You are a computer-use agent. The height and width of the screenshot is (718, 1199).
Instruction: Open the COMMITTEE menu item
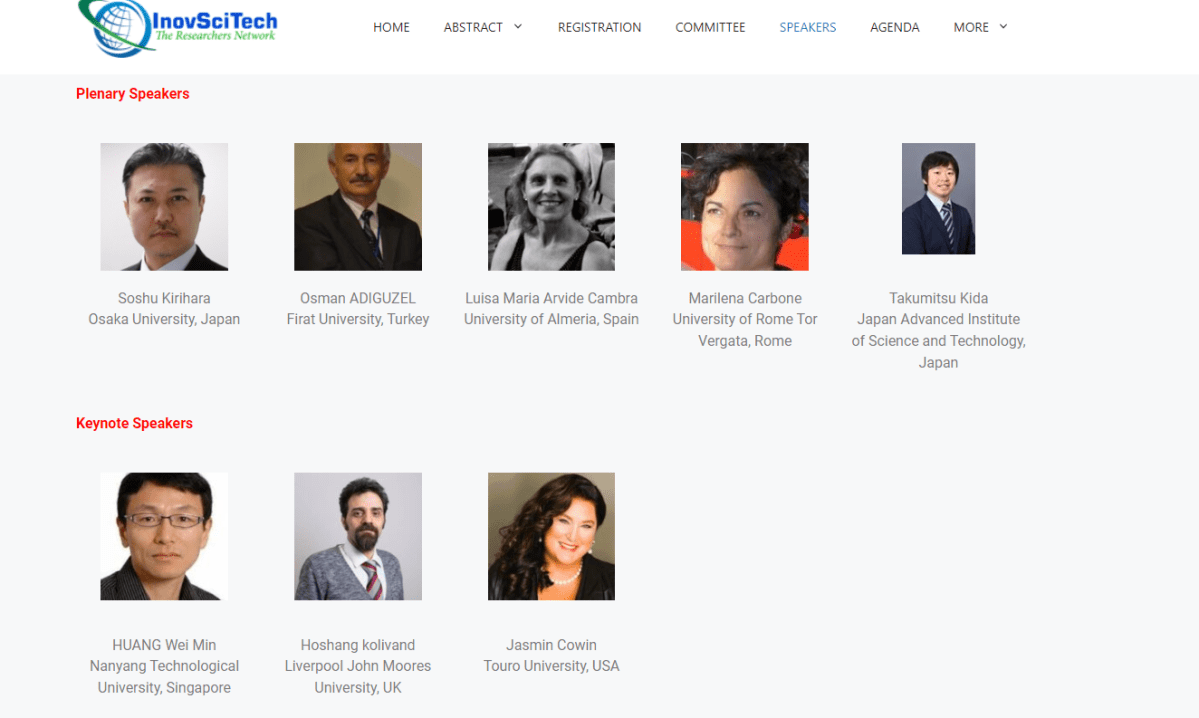coord(710,28)
